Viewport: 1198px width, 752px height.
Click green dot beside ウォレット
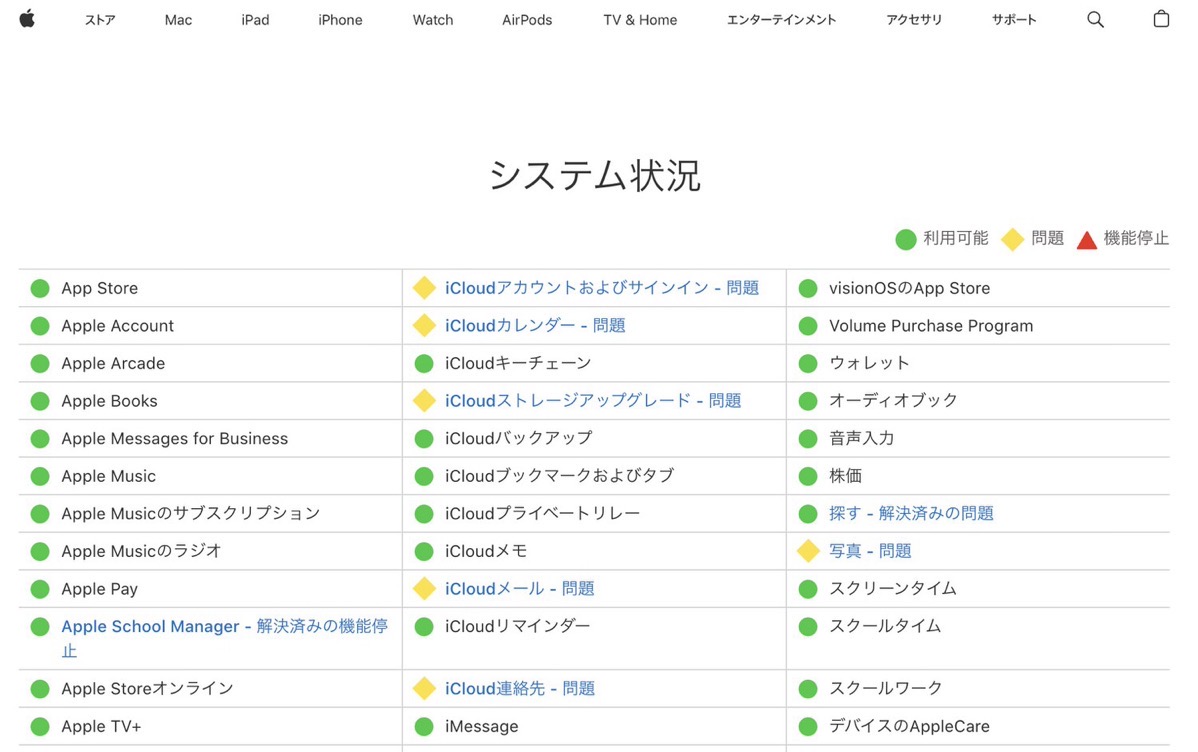coord(808,363)
